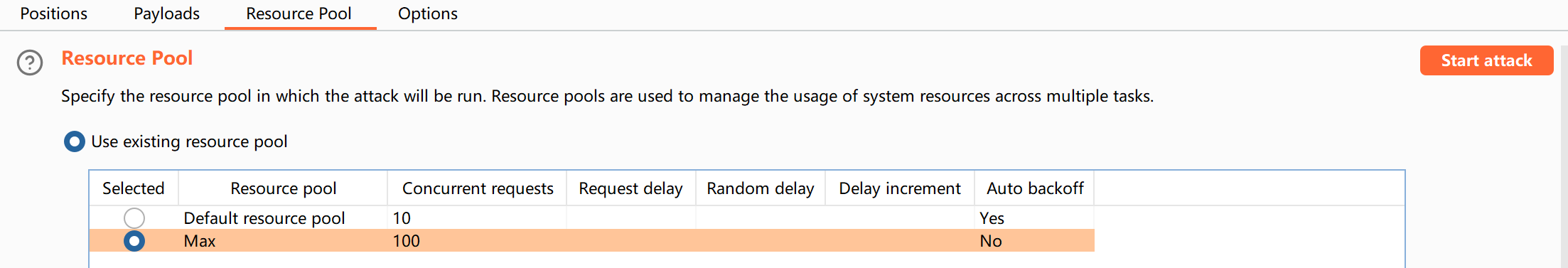The height and width of the screenshot is (268, 1568).
Task: Sort by Concurrent requests column
Action: tap(478, 188)
